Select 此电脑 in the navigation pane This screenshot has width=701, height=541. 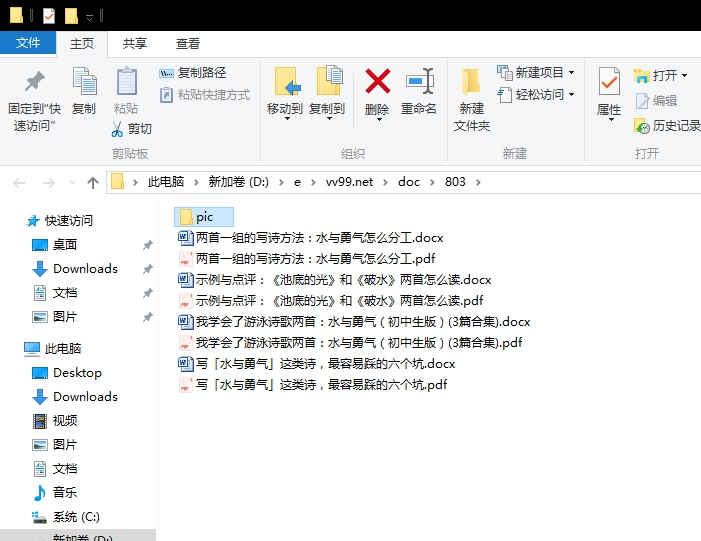pos(53,349)
